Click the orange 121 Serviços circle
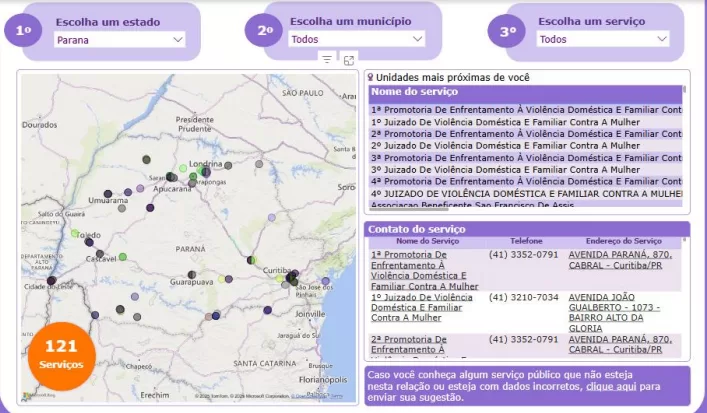The height and width of the screenshot is (413, 707). pyautogui.click(x=60, y=353)
